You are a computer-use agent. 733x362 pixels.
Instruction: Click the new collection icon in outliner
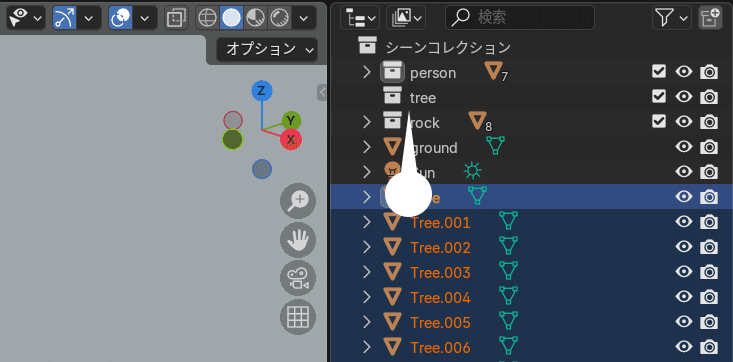pyautogui.click(x=710, y=18)
